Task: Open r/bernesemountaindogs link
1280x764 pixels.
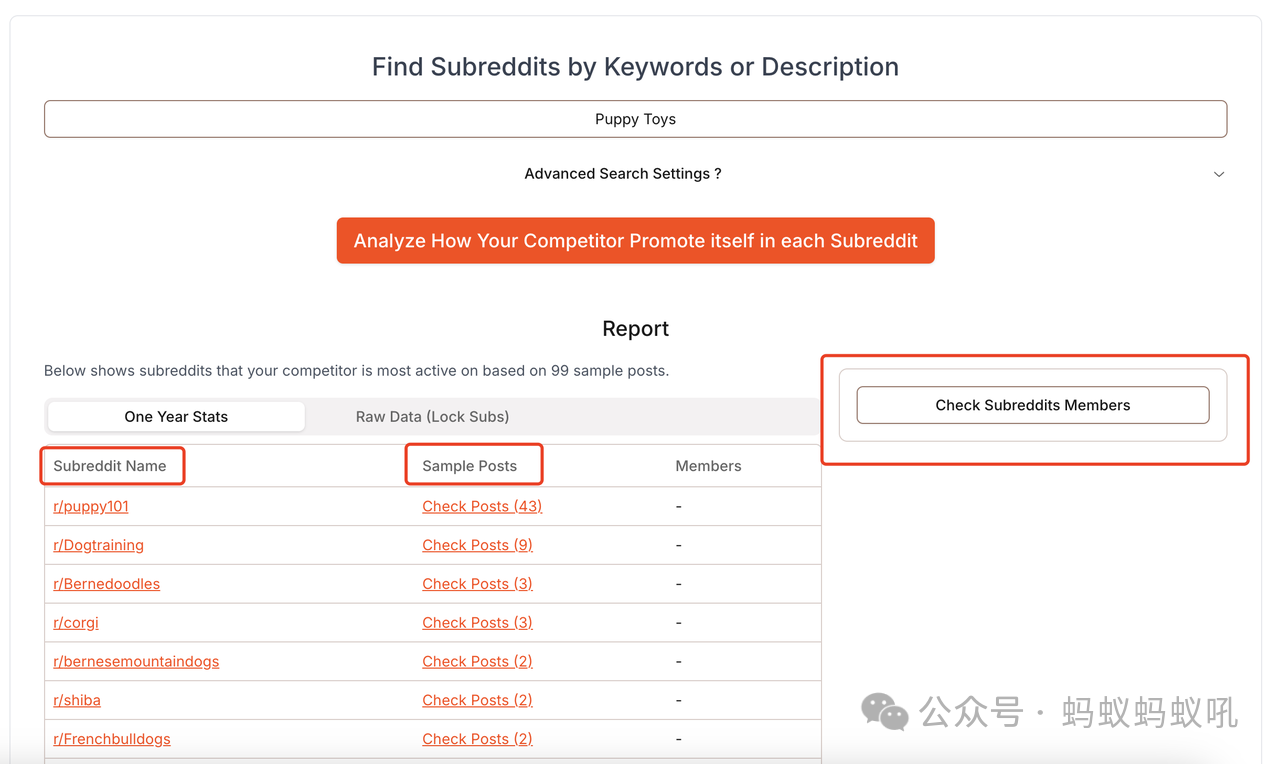Action: [136, 661]
